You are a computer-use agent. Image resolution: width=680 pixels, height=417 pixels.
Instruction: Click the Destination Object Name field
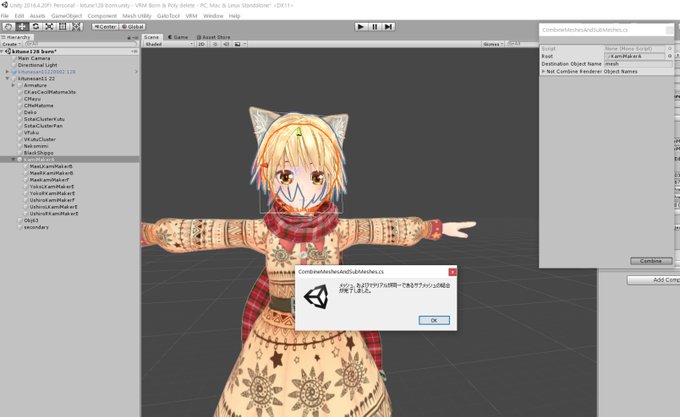(638, 64)
